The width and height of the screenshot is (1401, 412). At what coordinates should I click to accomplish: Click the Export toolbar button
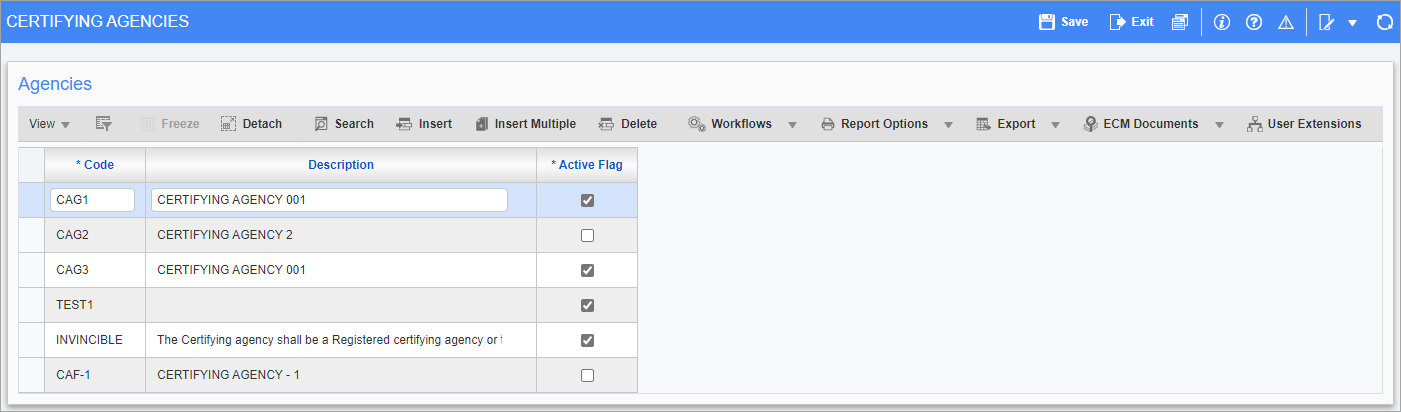point(1006,124)
